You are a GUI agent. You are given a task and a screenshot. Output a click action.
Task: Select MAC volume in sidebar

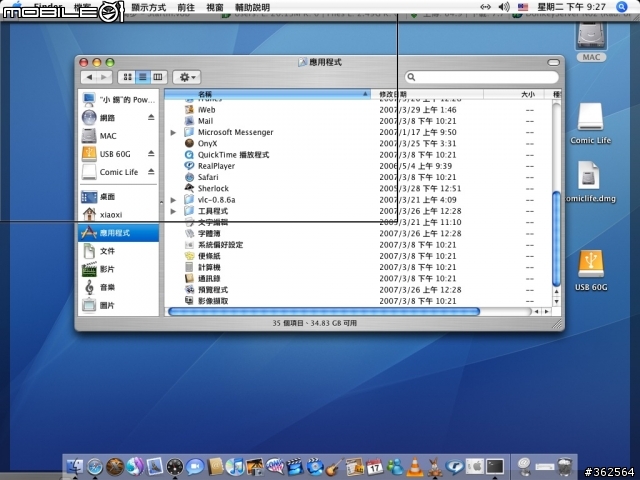[x=118, y=136]
